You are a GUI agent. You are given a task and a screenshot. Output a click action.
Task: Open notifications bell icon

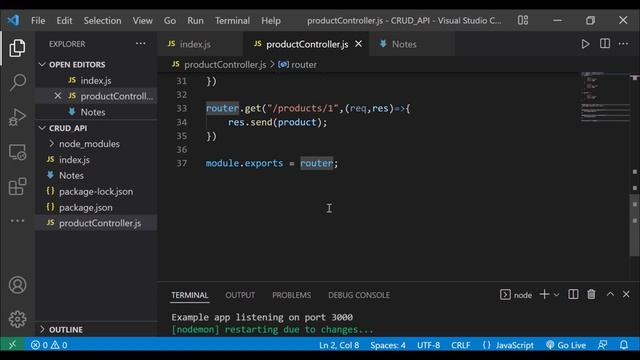(624, 345)
